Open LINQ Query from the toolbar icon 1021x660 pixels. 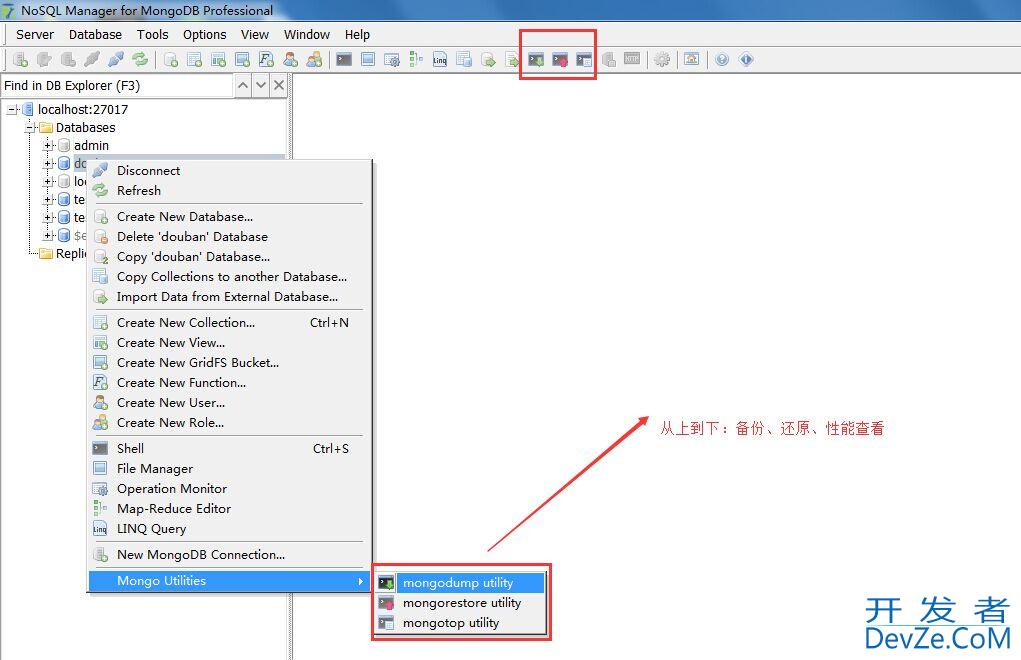[x=440, y=60]
